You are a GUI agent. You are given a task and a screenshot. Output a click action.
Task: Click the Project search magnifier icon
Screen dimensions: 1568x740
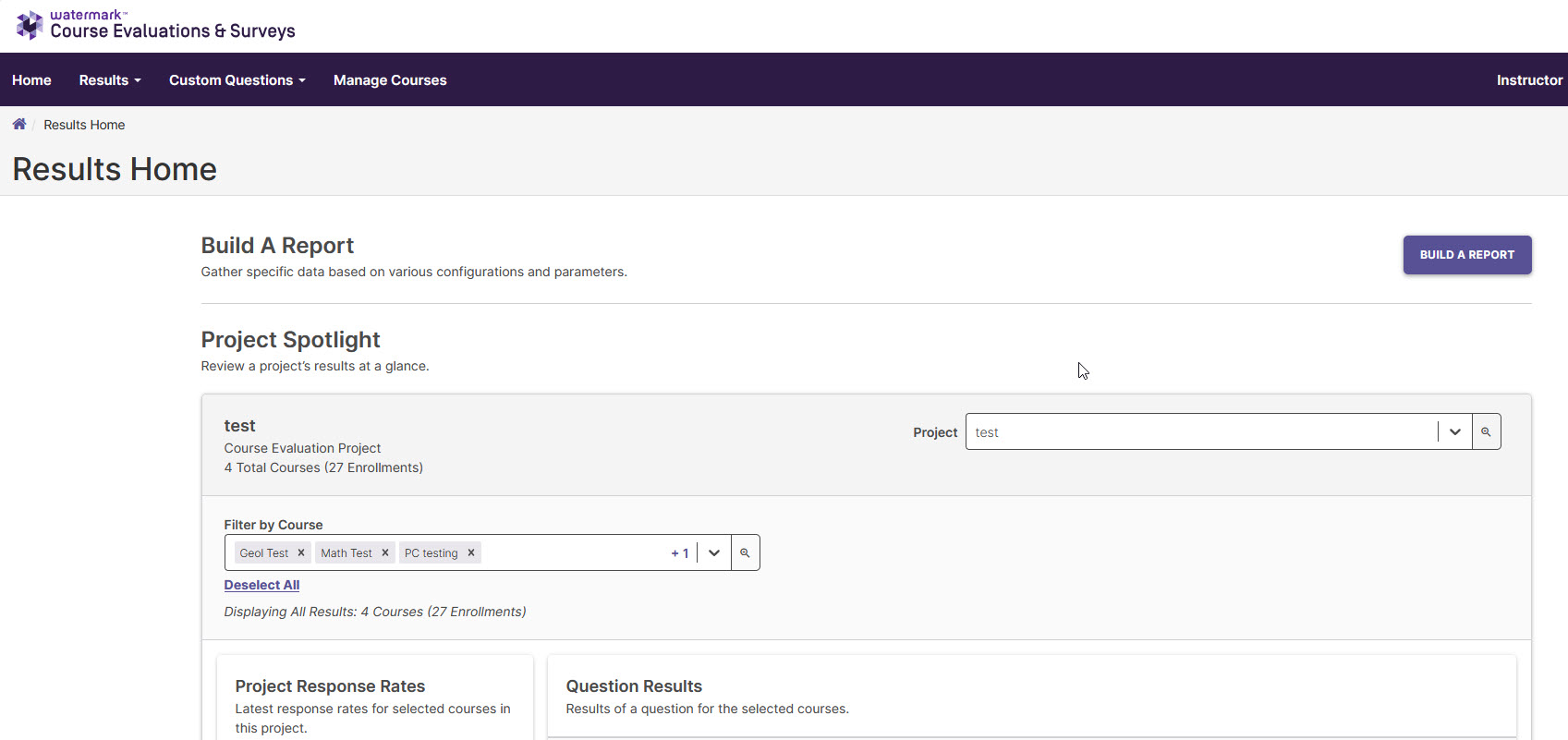point(1486,431)
